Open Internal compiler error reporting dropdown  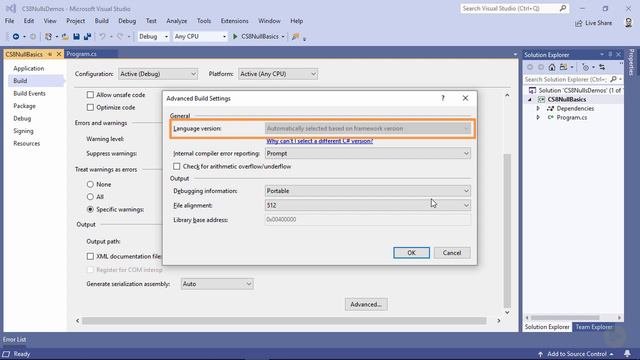(367, 153)
